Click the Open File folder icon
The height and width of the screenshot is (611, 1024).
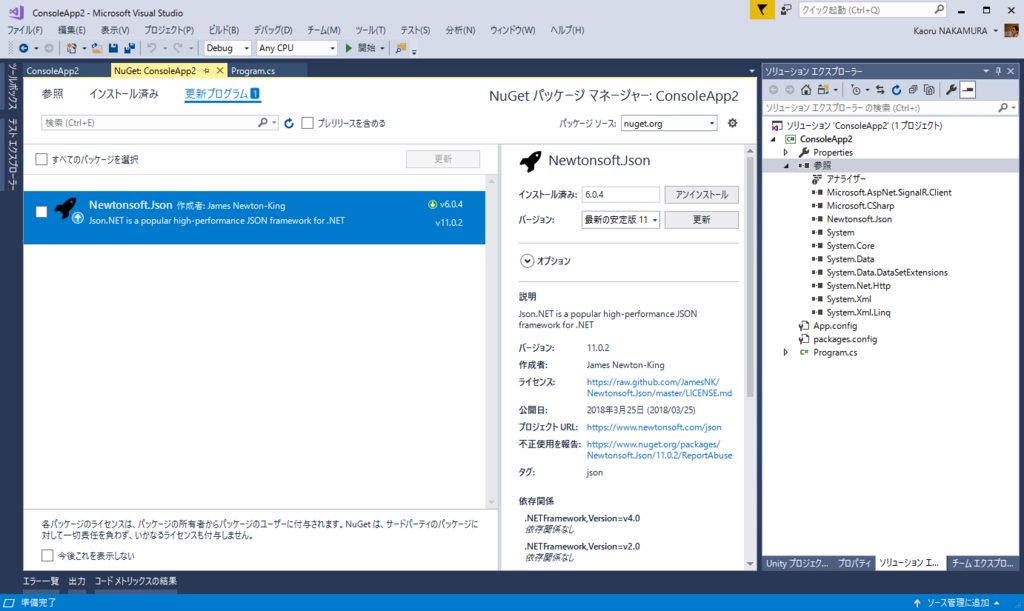click(97, 48)
